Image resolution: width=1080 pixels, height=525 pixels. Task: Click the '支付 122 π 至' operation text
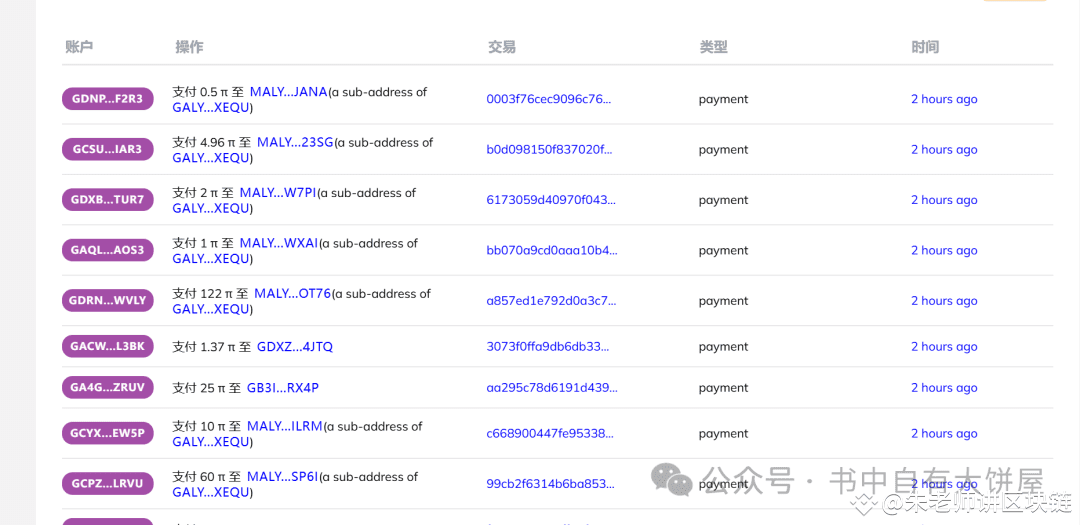[210, 294]
